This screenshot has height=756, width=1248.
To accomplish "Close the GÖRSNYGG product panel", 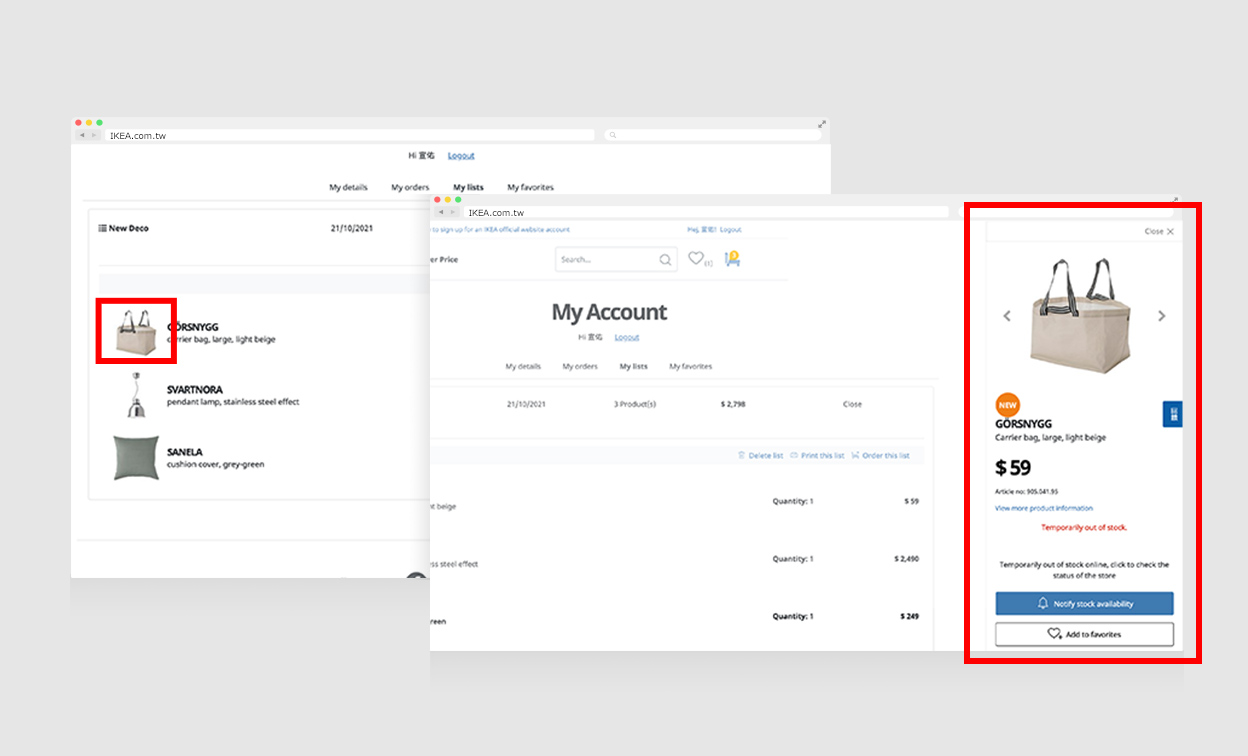I will pyautogui.click(x=1159, y=231).
